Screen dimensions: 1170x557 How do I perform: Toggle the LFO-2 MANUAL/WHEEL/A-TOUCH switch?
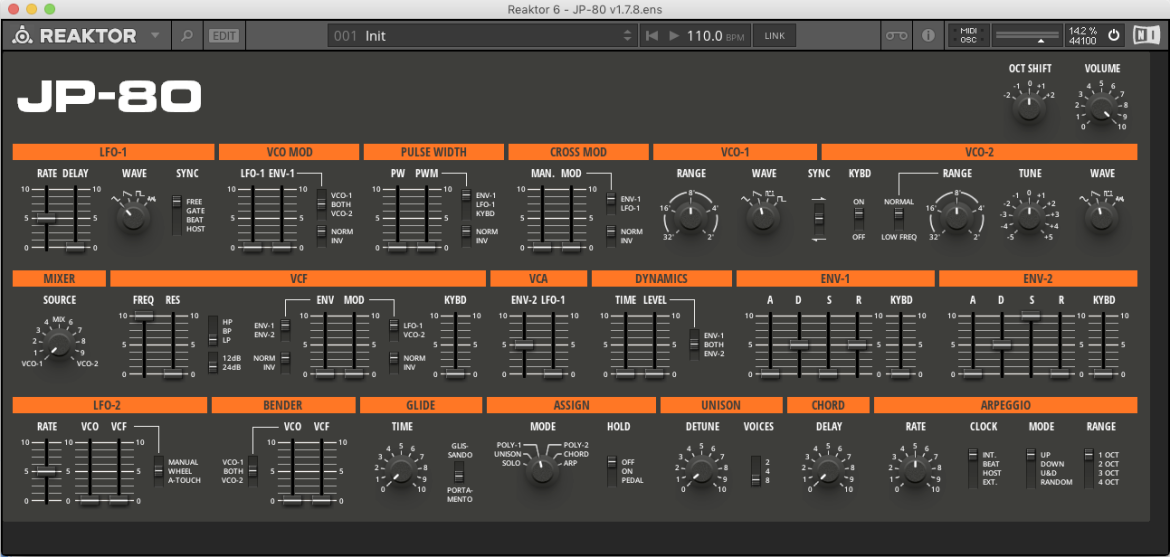pos(158,470)
